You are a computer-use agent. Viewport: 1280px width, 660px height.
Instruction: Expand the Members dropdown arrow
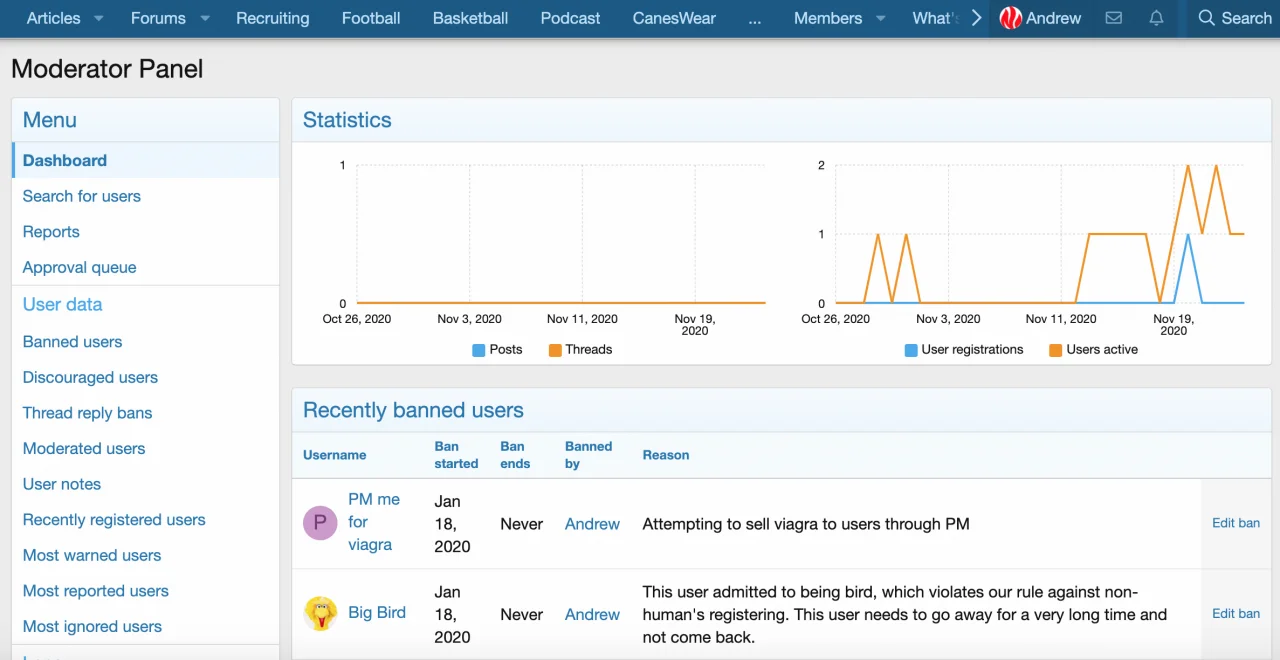880,18
